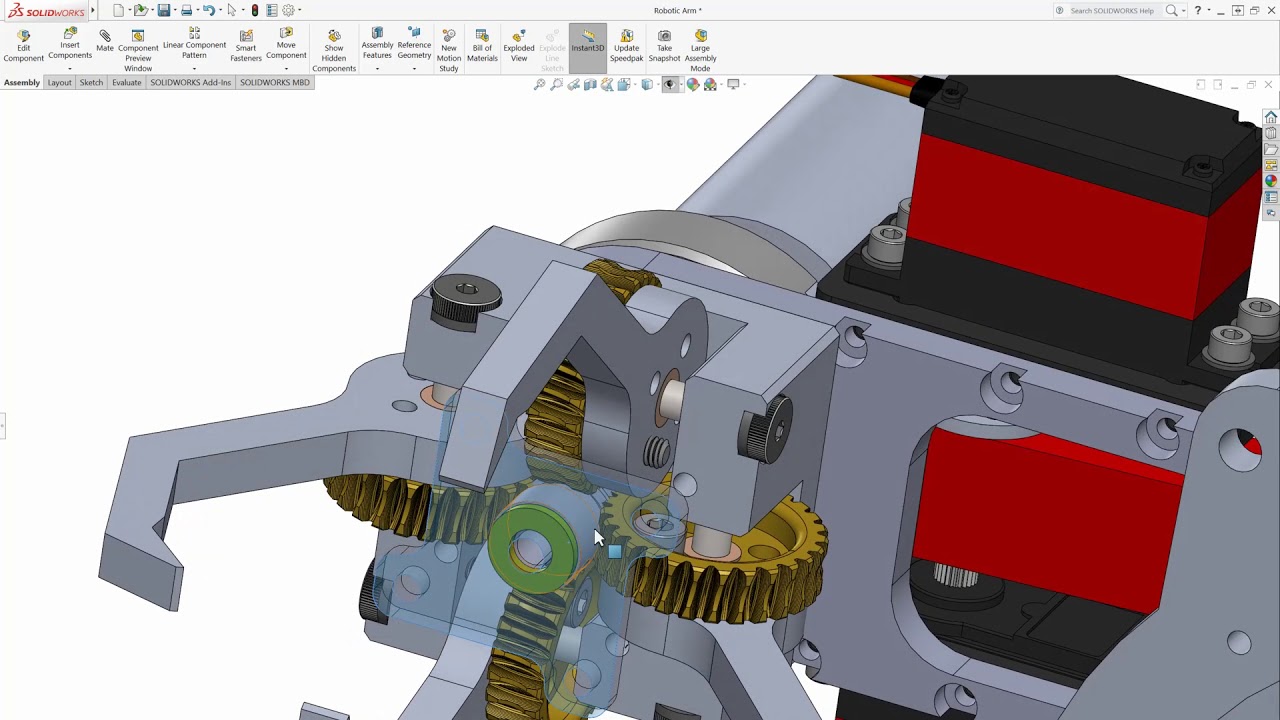Click Search SOLIDWORKS Help field
The image size is (1280, 720).
[x=1111, y=10]
